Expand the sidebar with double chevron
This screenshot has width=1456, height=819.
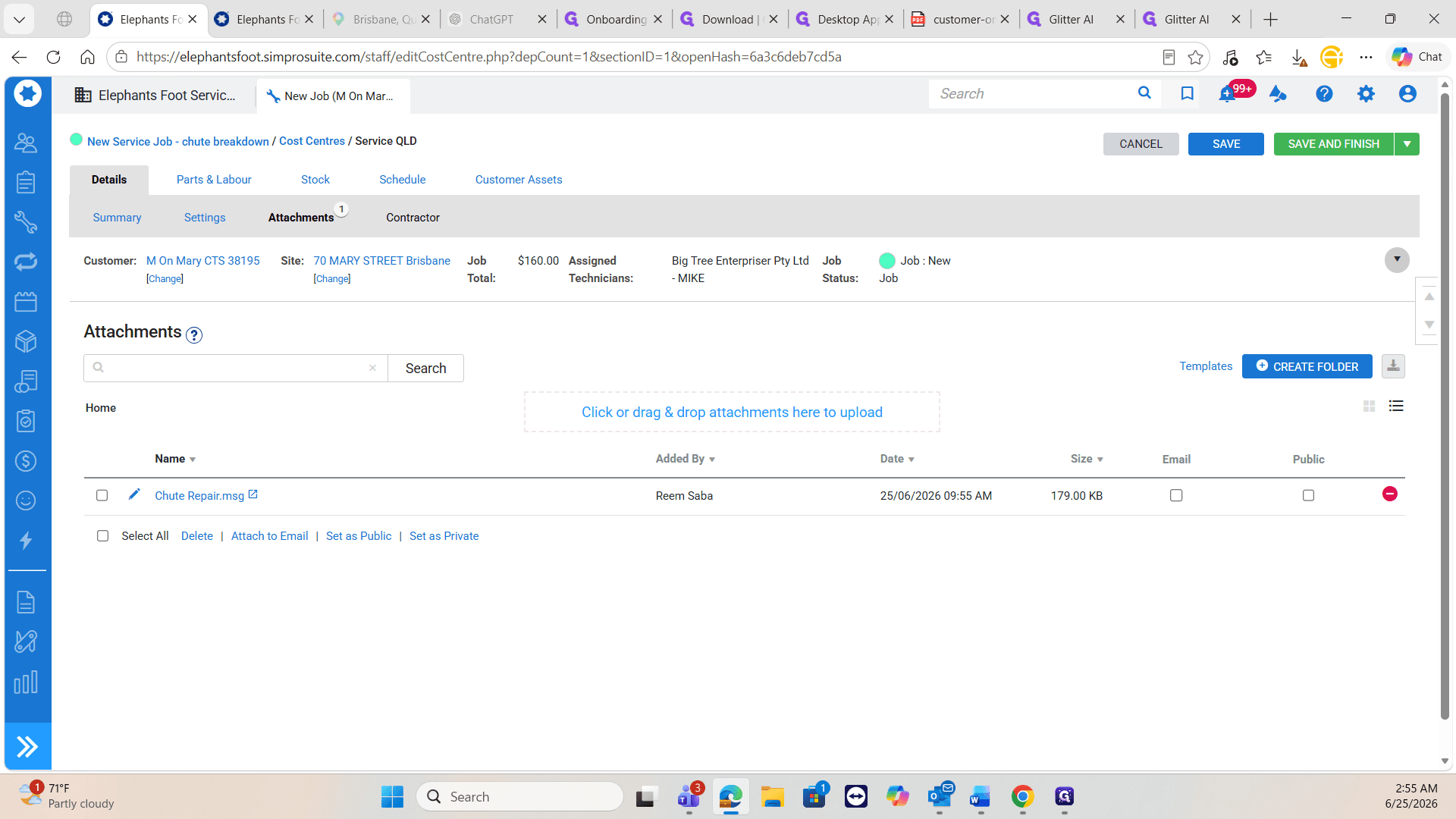point(27,747)
